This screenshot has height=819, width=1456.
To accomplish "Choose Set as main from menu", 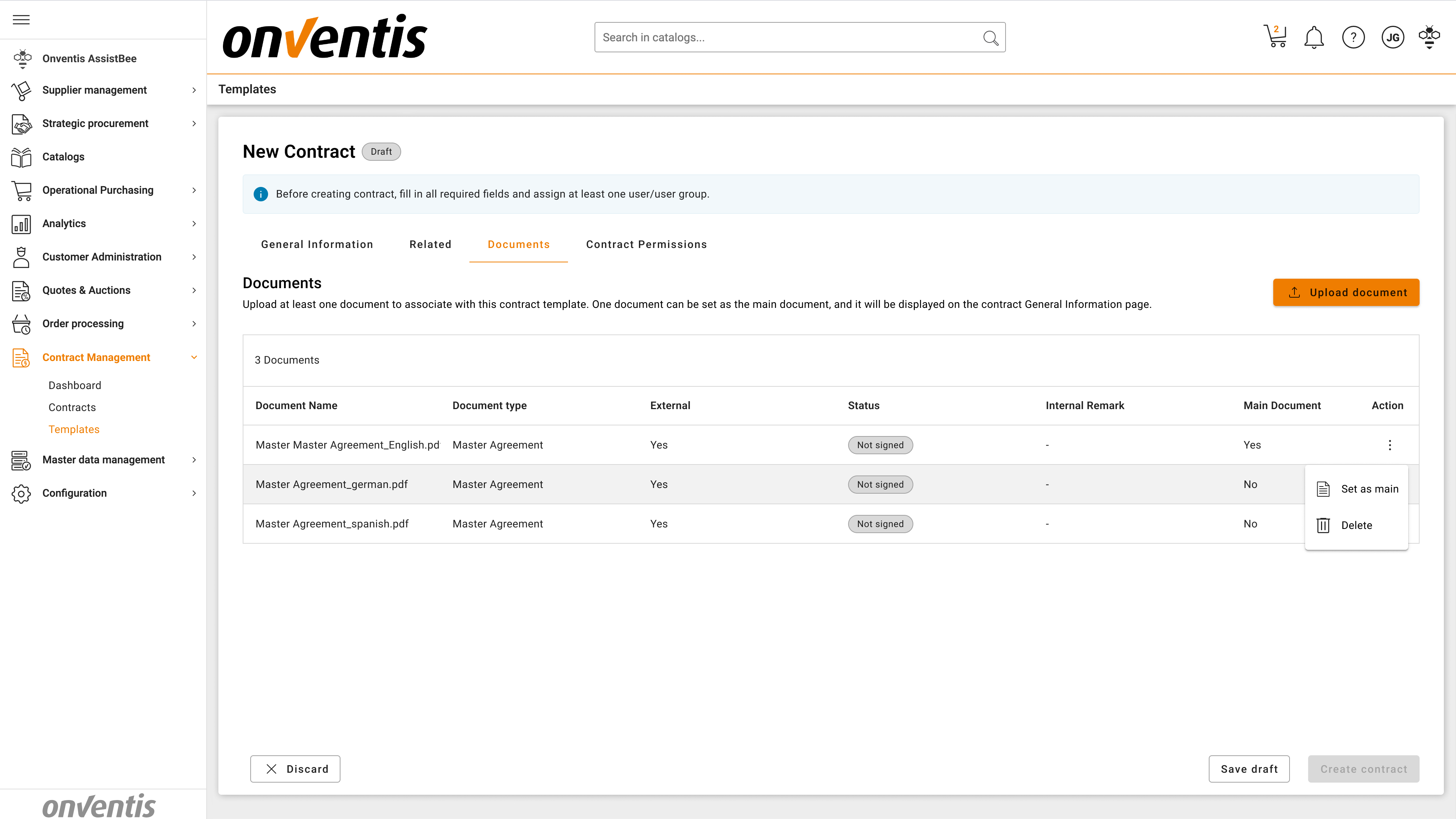I will point(1369,489).
